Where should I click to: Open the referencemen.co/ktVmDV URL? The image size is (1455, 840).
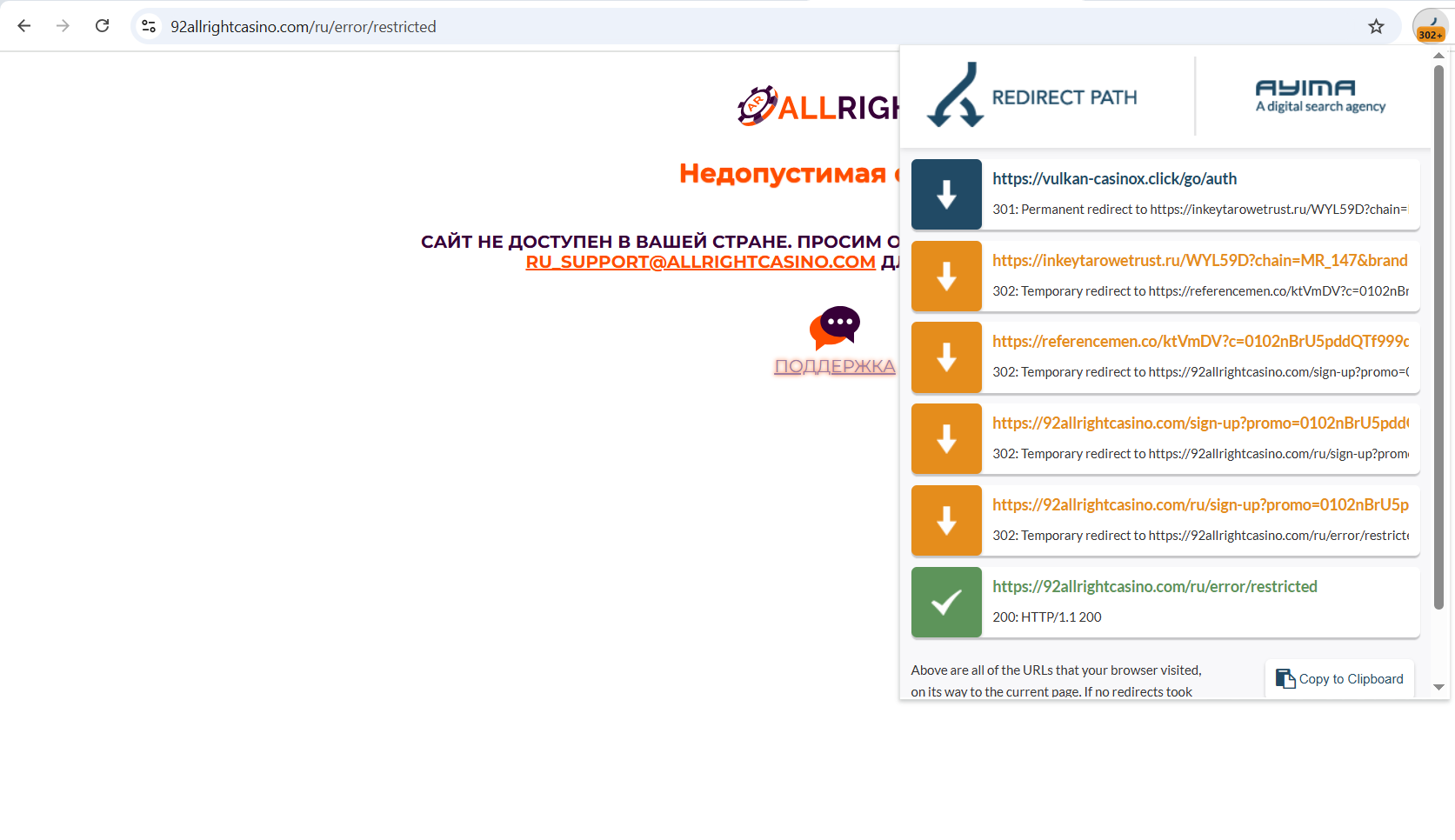pyautogui.click(x=1200, y=341)
